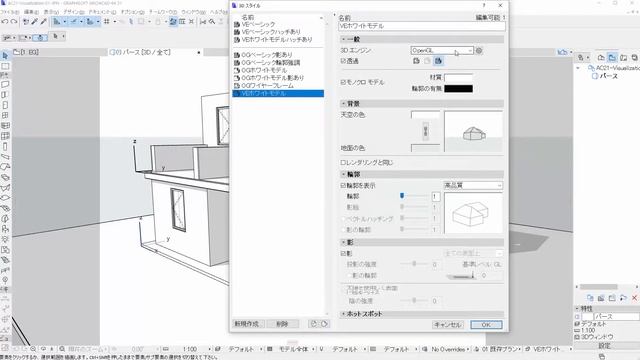Click the キャンセル button
Screen dimensions: 640x360
[x=448, y=325]
